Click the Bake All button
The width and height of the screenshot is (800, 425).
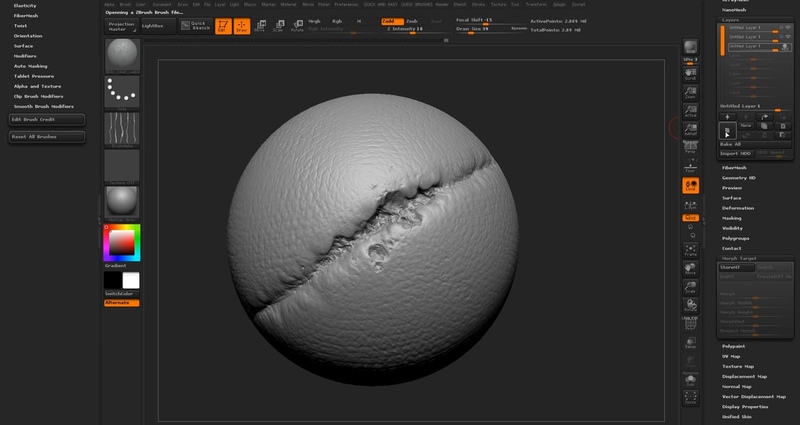(735, 144)
